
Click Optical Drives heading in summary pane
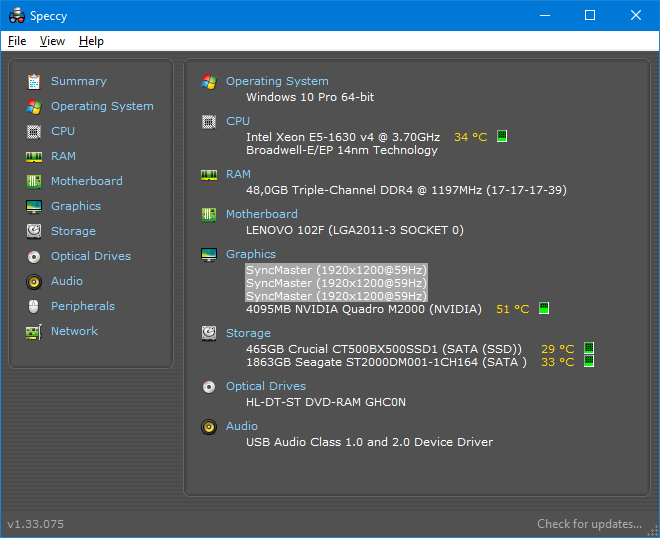tap(266, 386)
